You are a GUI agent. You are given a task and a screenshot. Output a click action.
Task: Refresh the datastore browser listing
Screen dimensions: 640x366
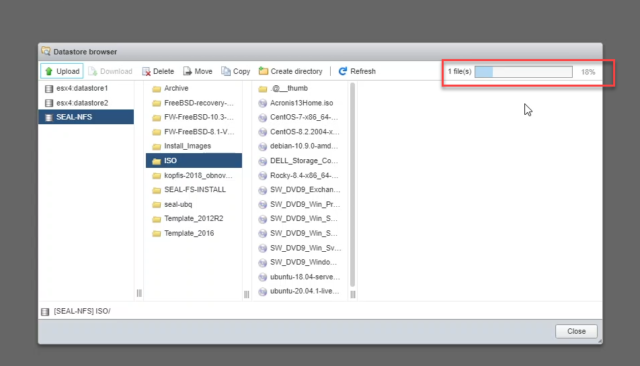357,71
